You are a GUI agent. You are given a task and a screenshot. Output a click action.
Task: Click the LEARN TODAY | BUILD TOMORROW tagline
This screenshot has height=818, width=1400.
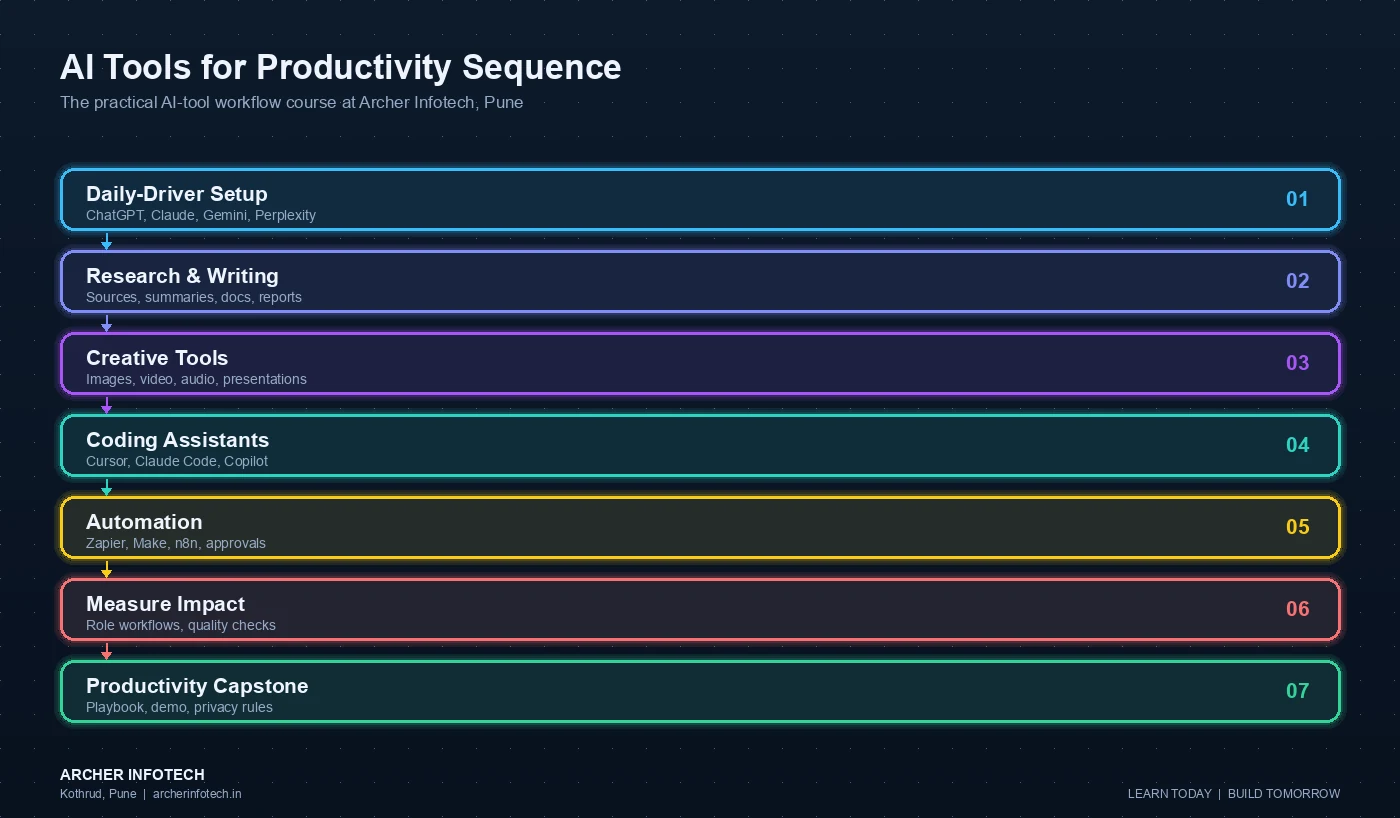(x=1234, y=794)
